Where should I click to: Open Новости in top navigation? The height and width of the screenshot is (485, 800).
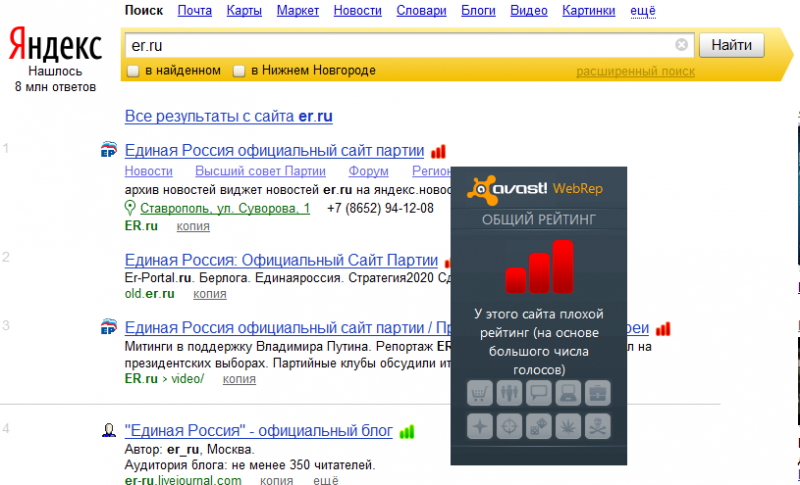357,11
